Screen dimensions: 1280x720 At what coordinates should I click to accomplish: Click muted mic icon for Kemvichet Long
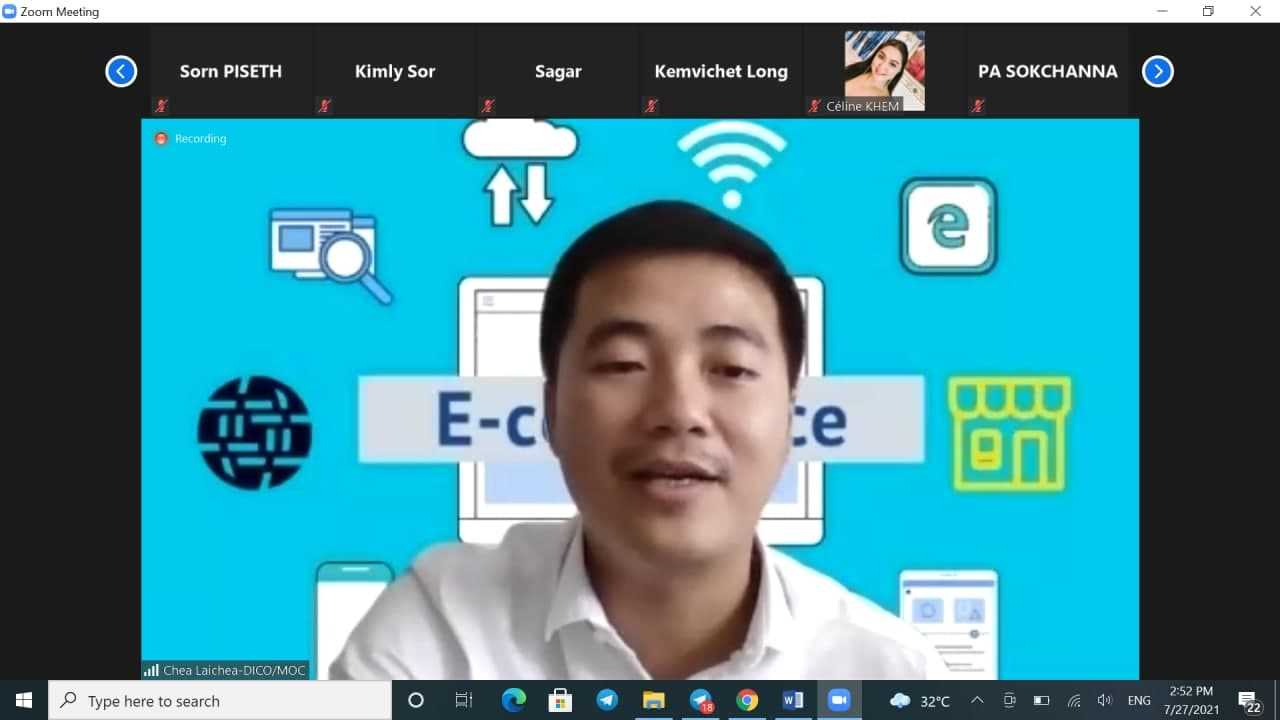(x=651, y=105)
